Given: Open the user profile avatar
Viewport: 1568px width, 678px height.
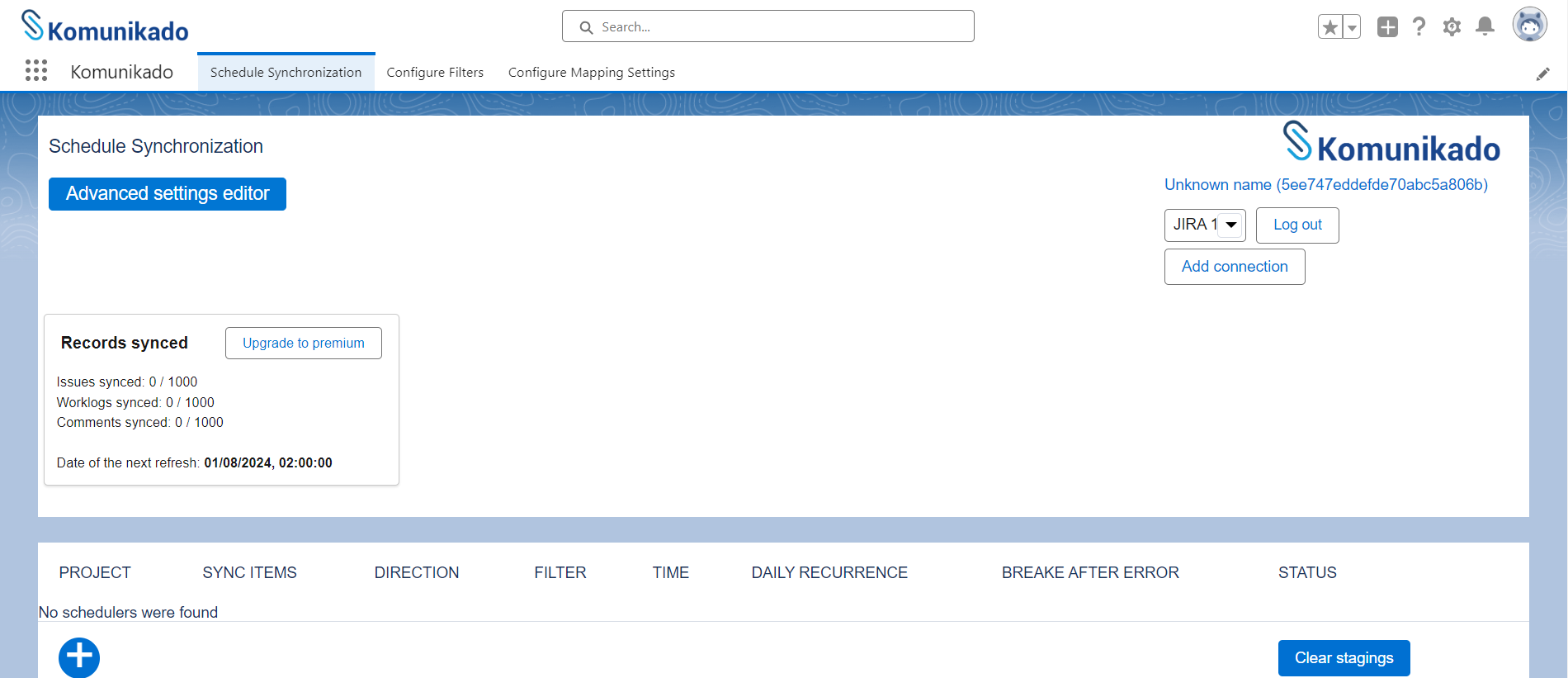Looking at the screenshot, I should (x=1529, y=25).
